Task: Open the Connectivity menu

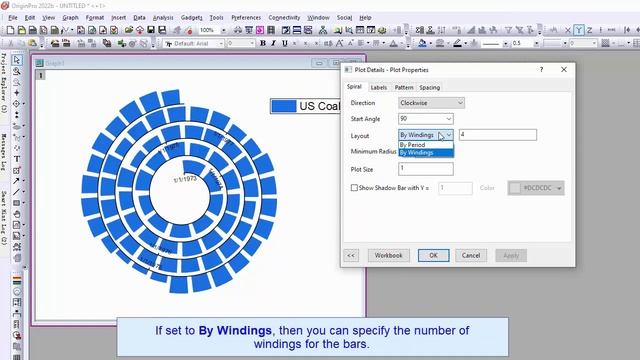Action: click(284, 18)
